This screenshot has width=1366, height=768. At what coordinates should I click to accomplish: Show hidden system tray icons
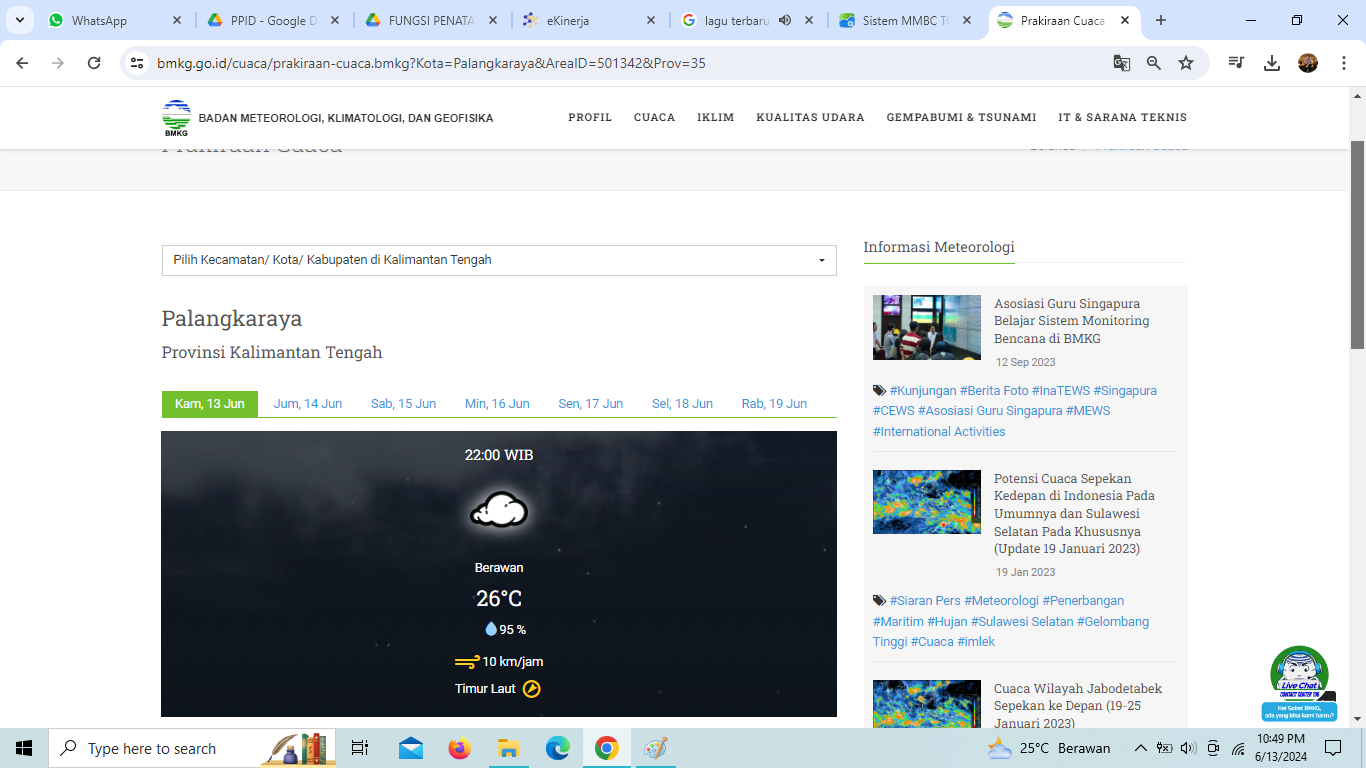click(1140, 748)
